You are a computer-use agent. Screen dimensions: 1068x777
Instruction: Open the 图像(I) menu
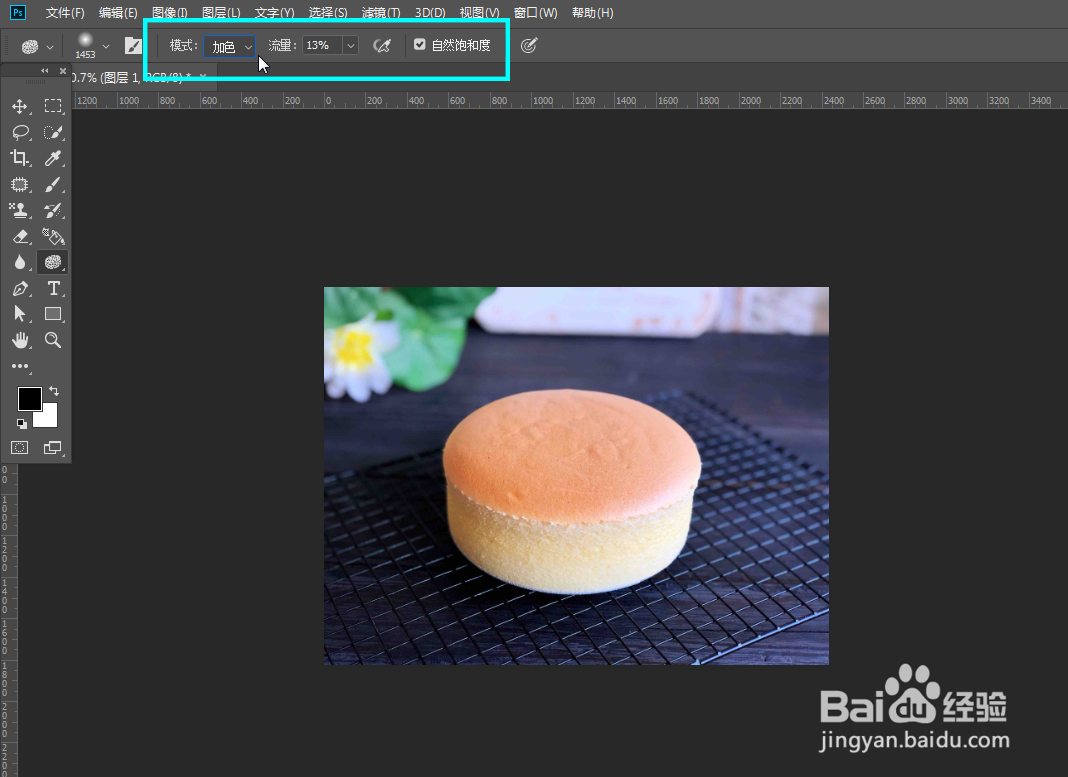170,13
